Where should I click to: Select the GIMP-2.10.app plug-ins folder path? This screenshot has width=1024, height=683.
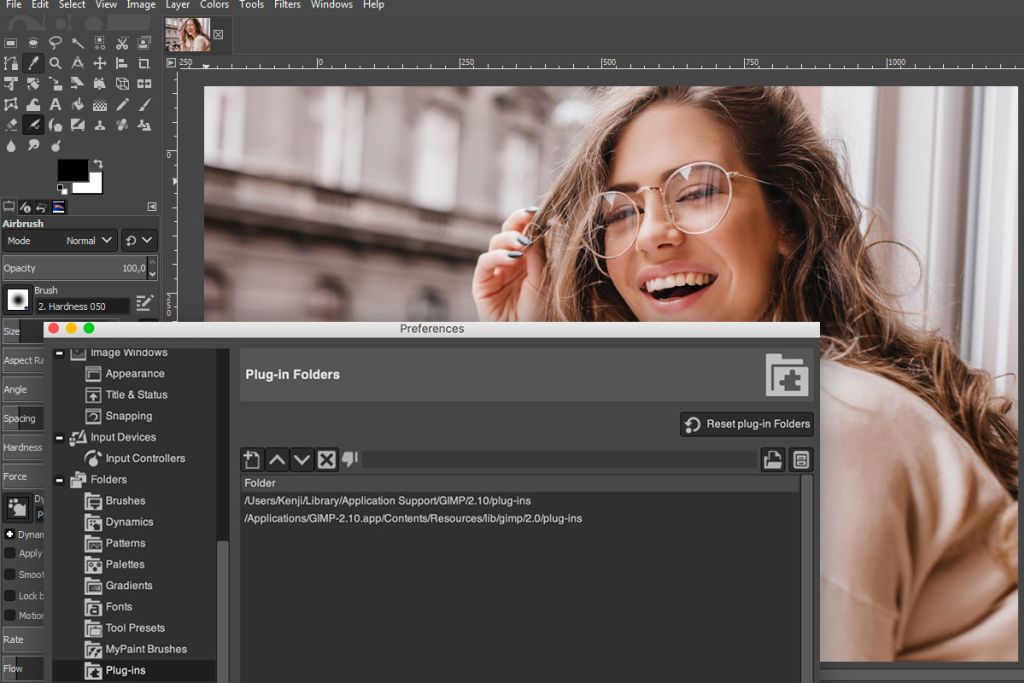tap(413, 519)
